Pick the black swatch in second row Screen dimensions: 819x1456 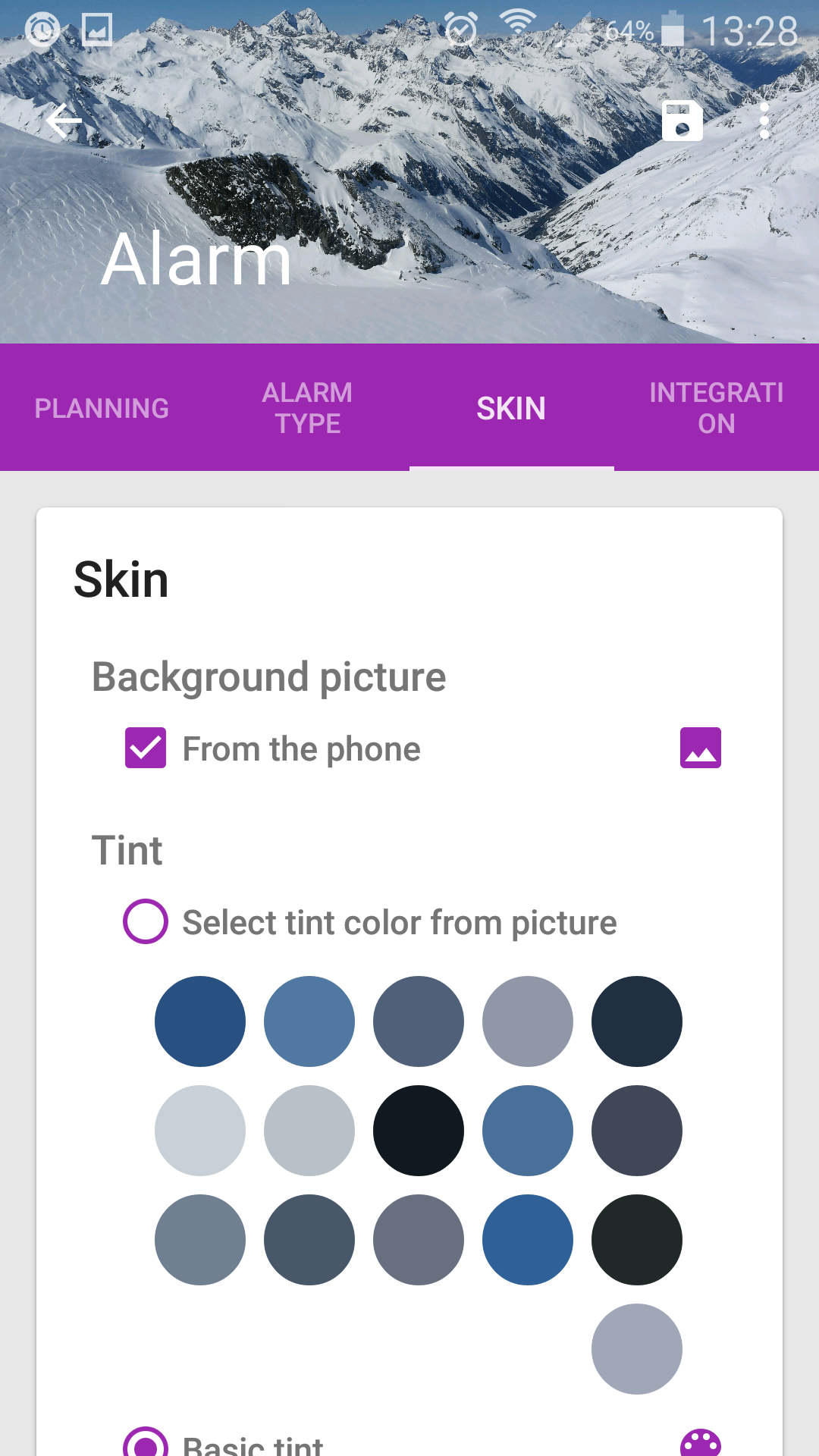[419, 1131]
